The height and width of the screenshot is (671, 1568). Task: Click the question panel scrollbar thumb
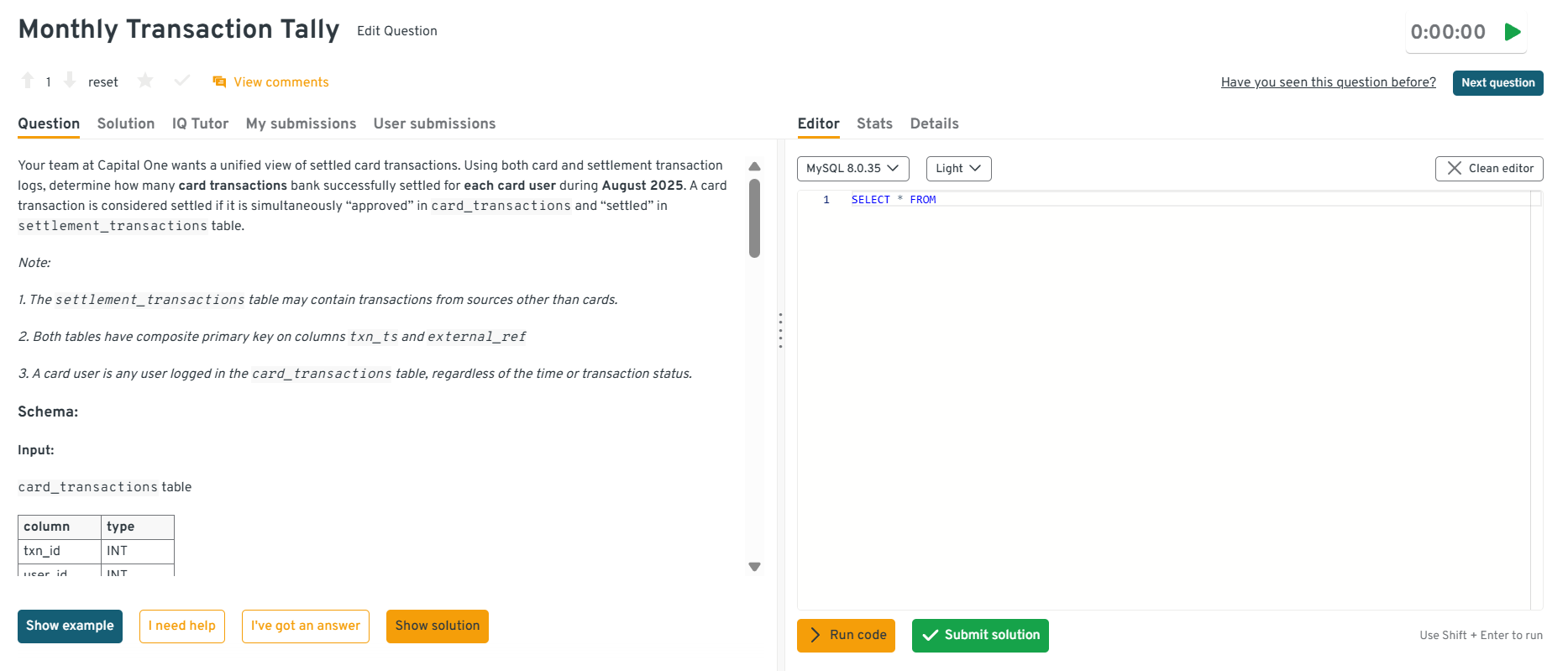coord(754,218)
